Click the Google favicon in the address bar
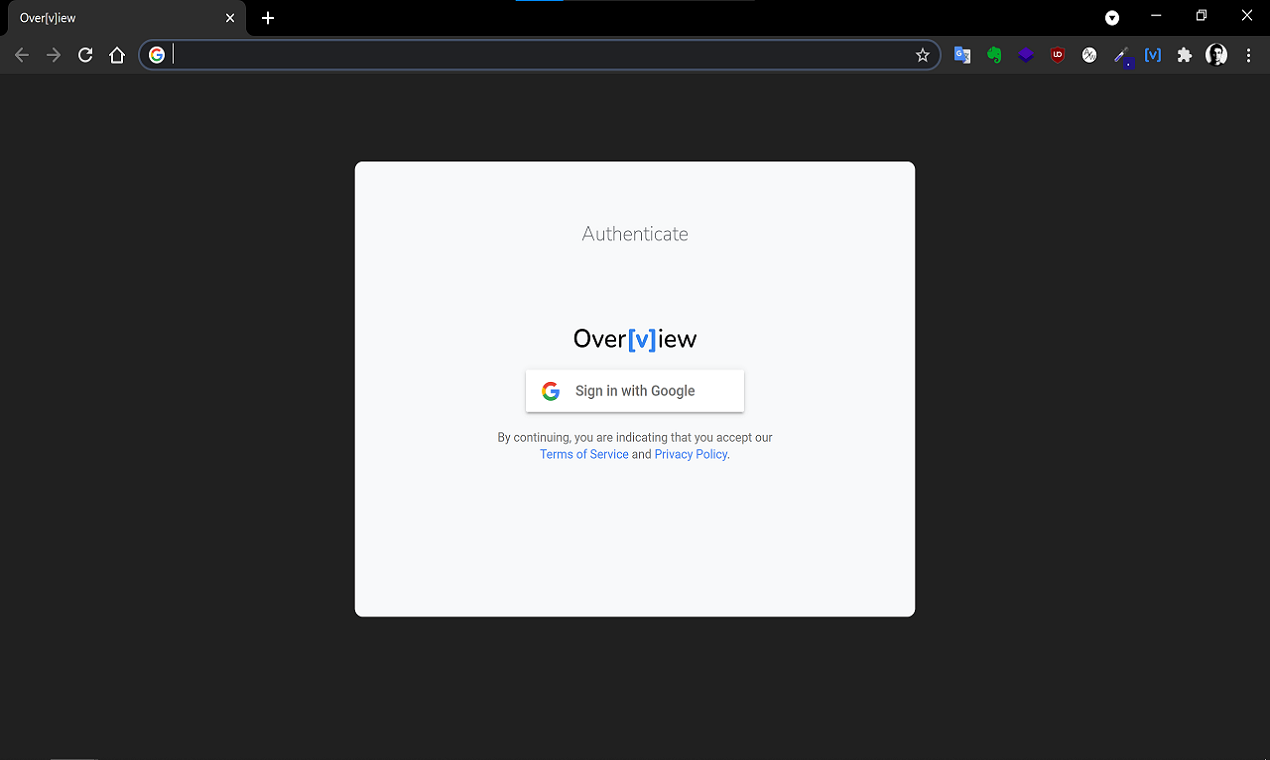Viewport: 1270px width, 760px height. coord(157,54)
